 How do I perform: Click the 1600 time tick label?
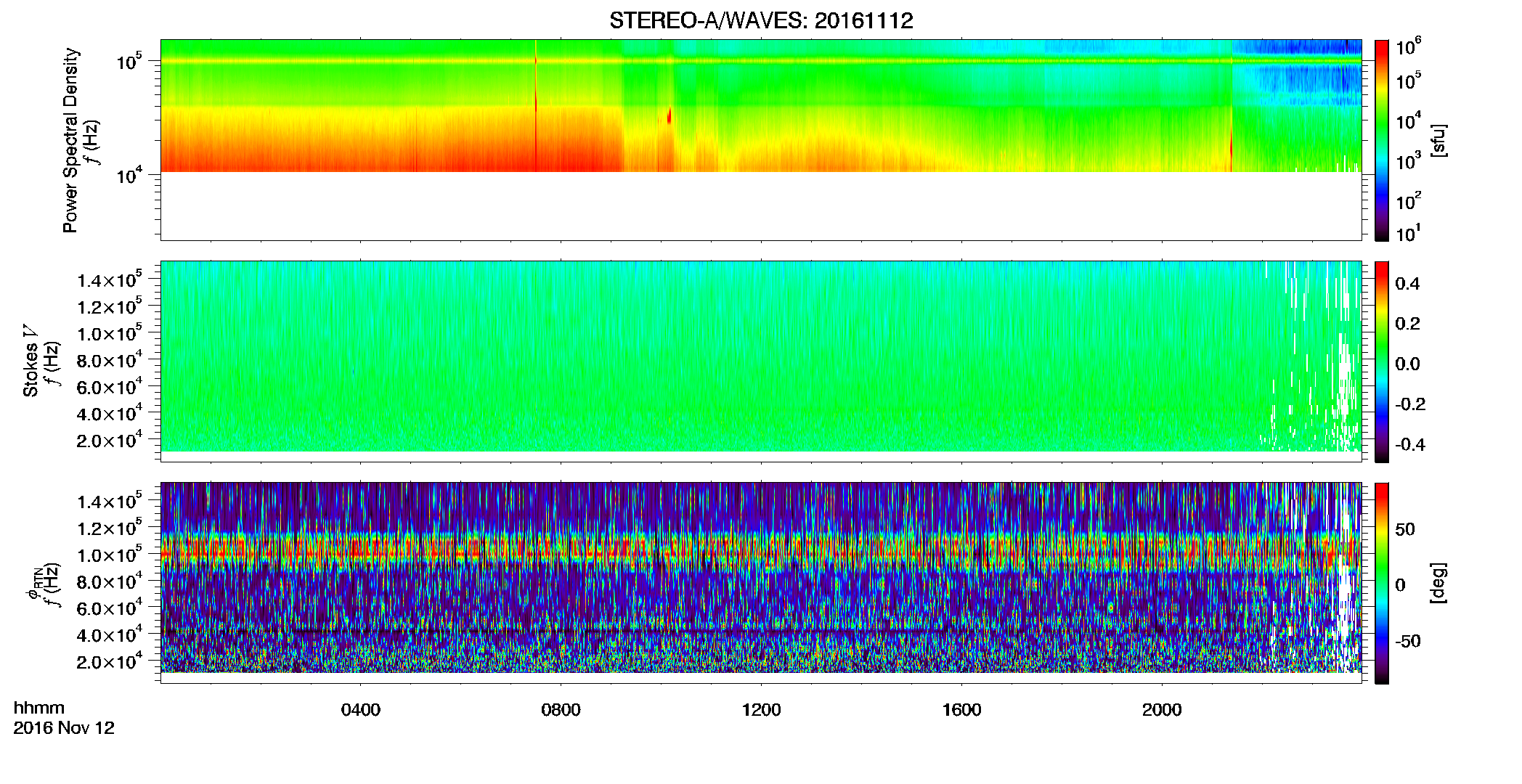pyautogui.click(x=962, y=710)
